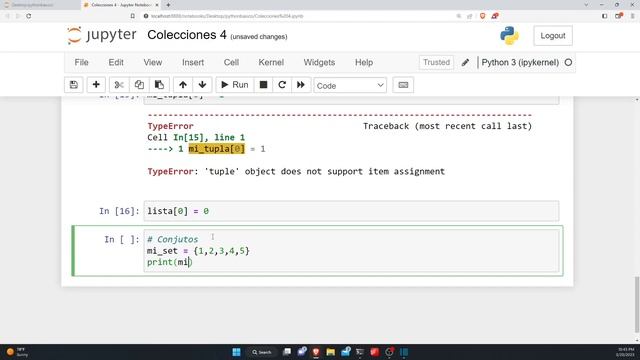Open the Windows Start menu
Screen dimensions: 640x360
[236, 352]
